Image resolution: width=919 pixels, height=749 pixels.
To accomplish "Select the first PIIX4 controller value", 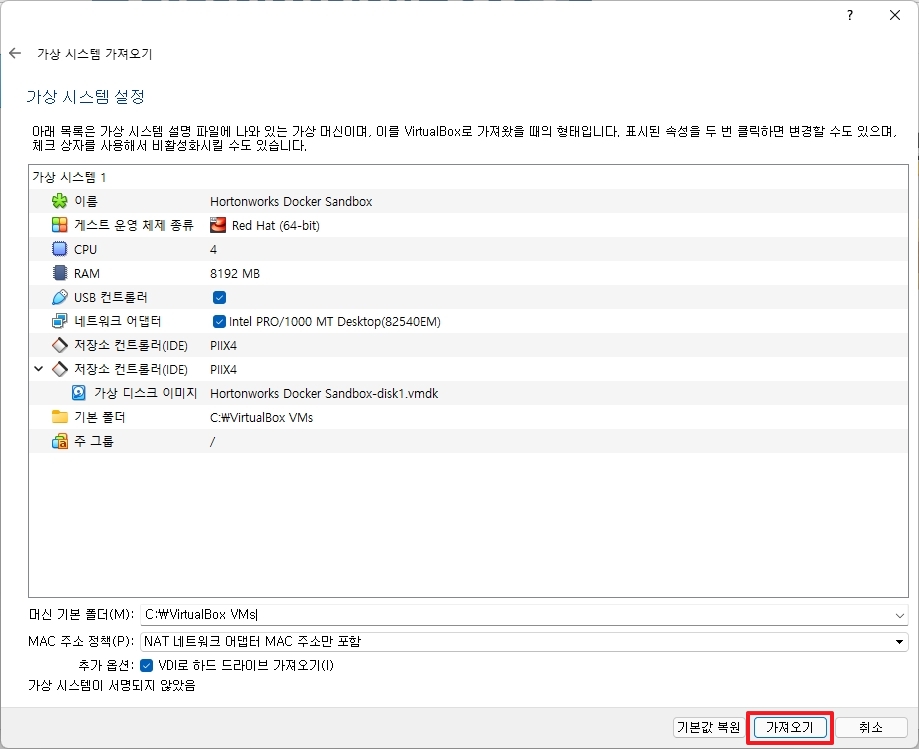I will [x=223, y=346].
